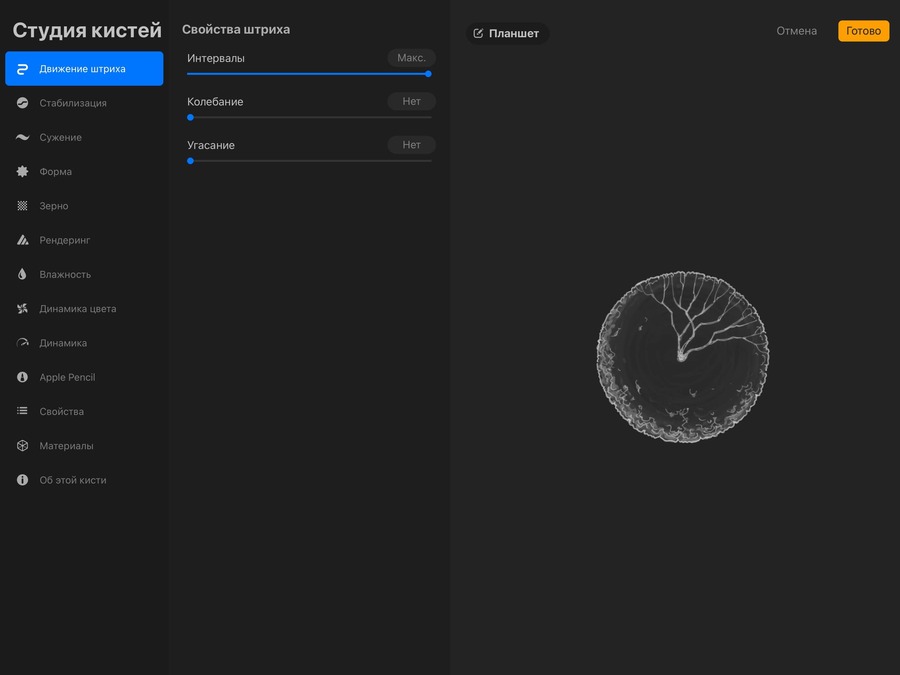This screenshot has height=675, width=900.
Task: Click the Динамика цвета pinwheel icon
Action: (x=22, y=309)
